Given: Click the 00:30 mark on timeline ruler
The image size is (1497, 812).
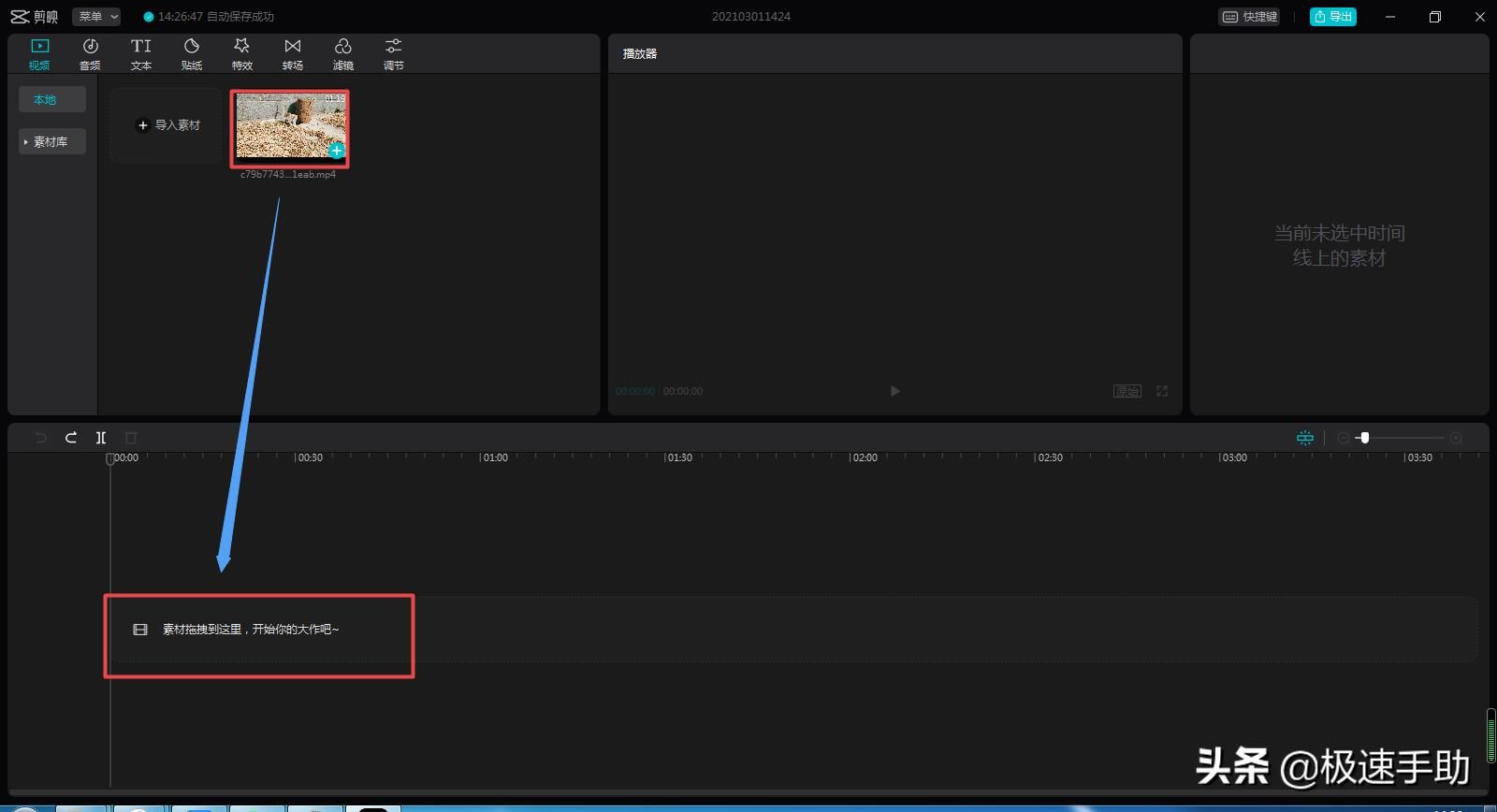Looking at the screenshot, I should point(309,457).
